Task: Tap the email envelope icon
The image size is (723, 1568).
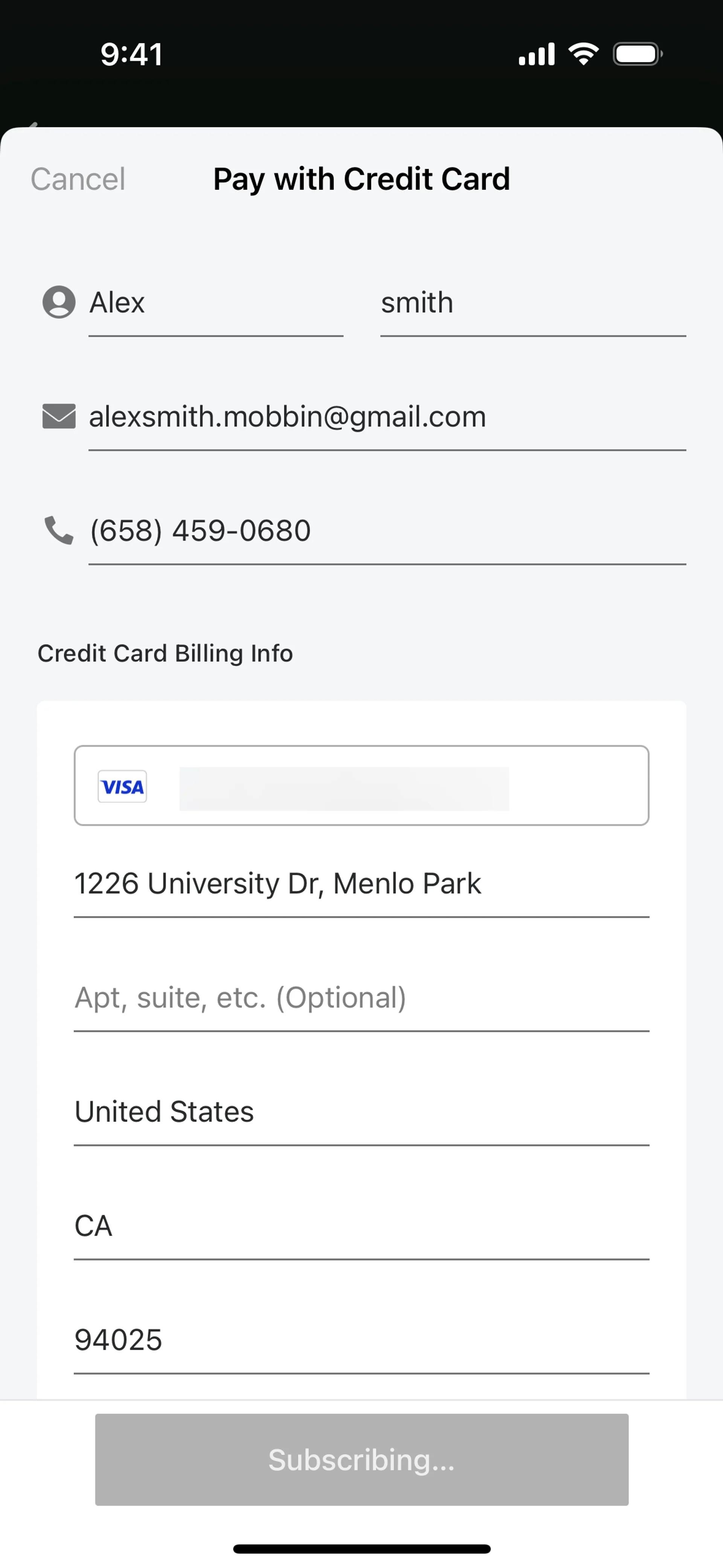Action: (x=58, y=416)
